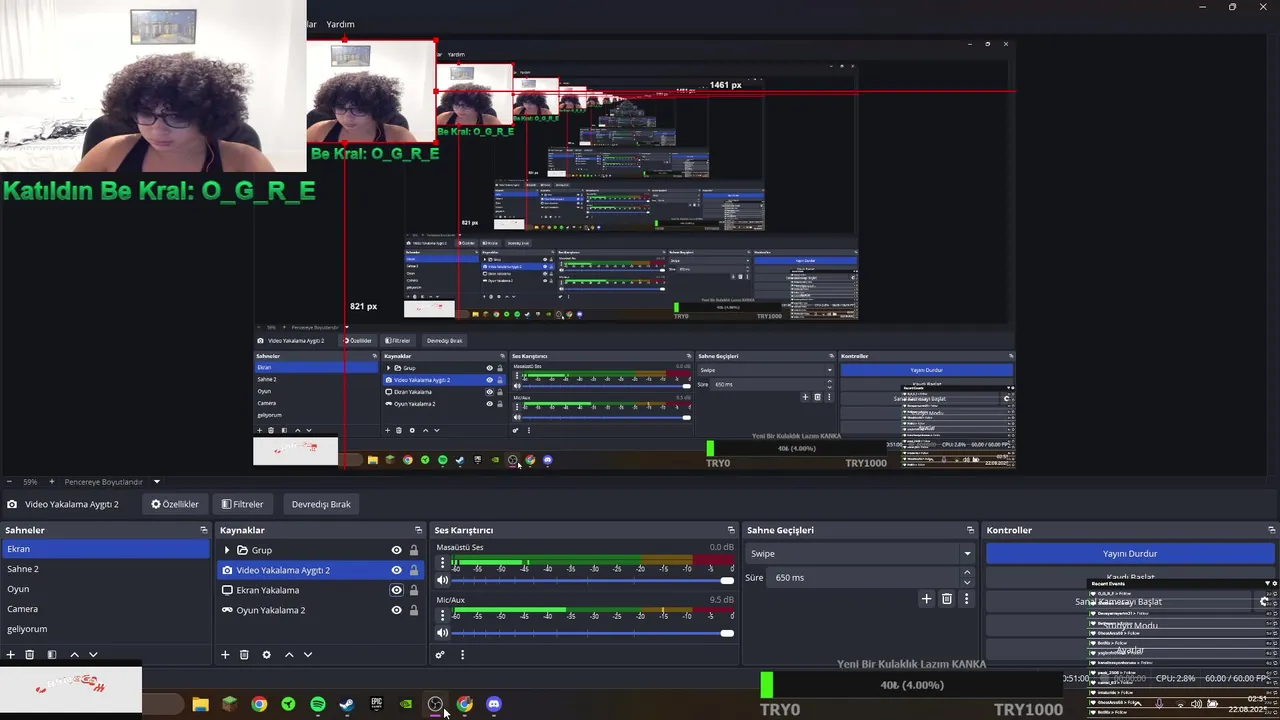The width and height of the screenshot is (1280, 720).
Task: Pop out the Kaynaklar dock
Action: [x=418, y=530]
